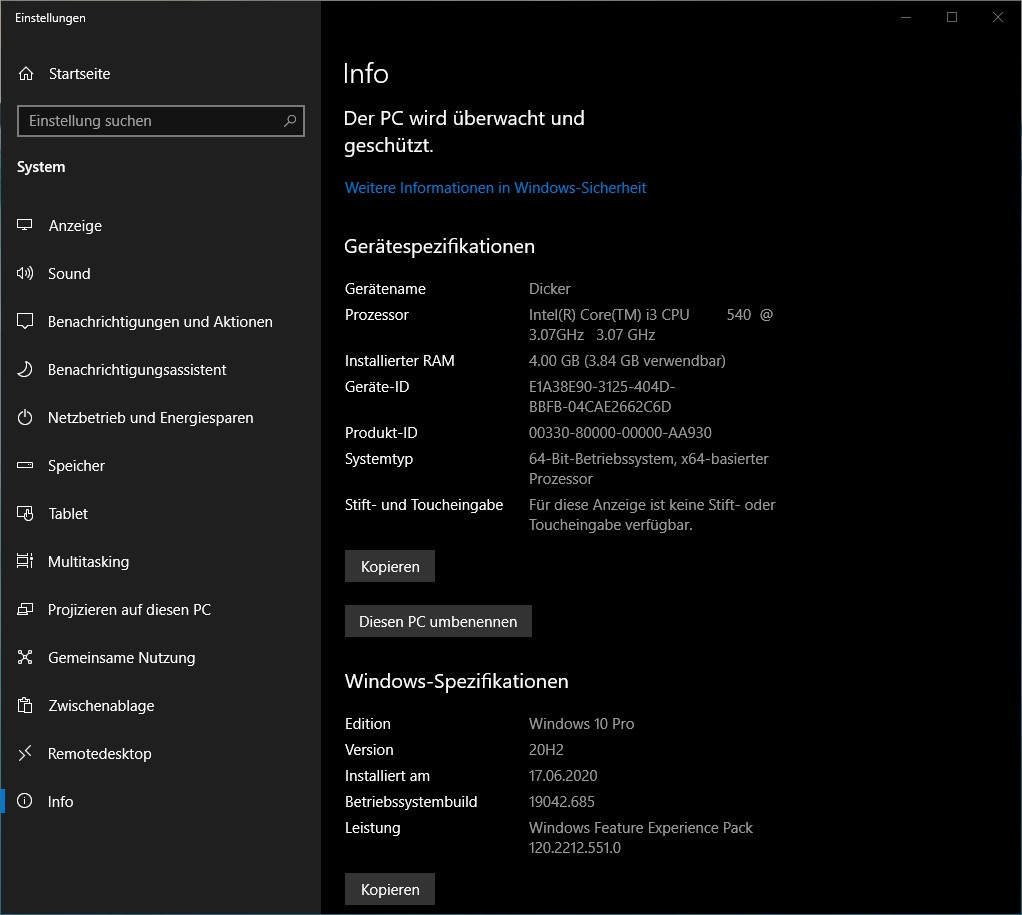The image size is (1022, 915).
Task: Click the Zwischenablage clipboard icon
Action: pyautogui.click(x=25, y=705)
